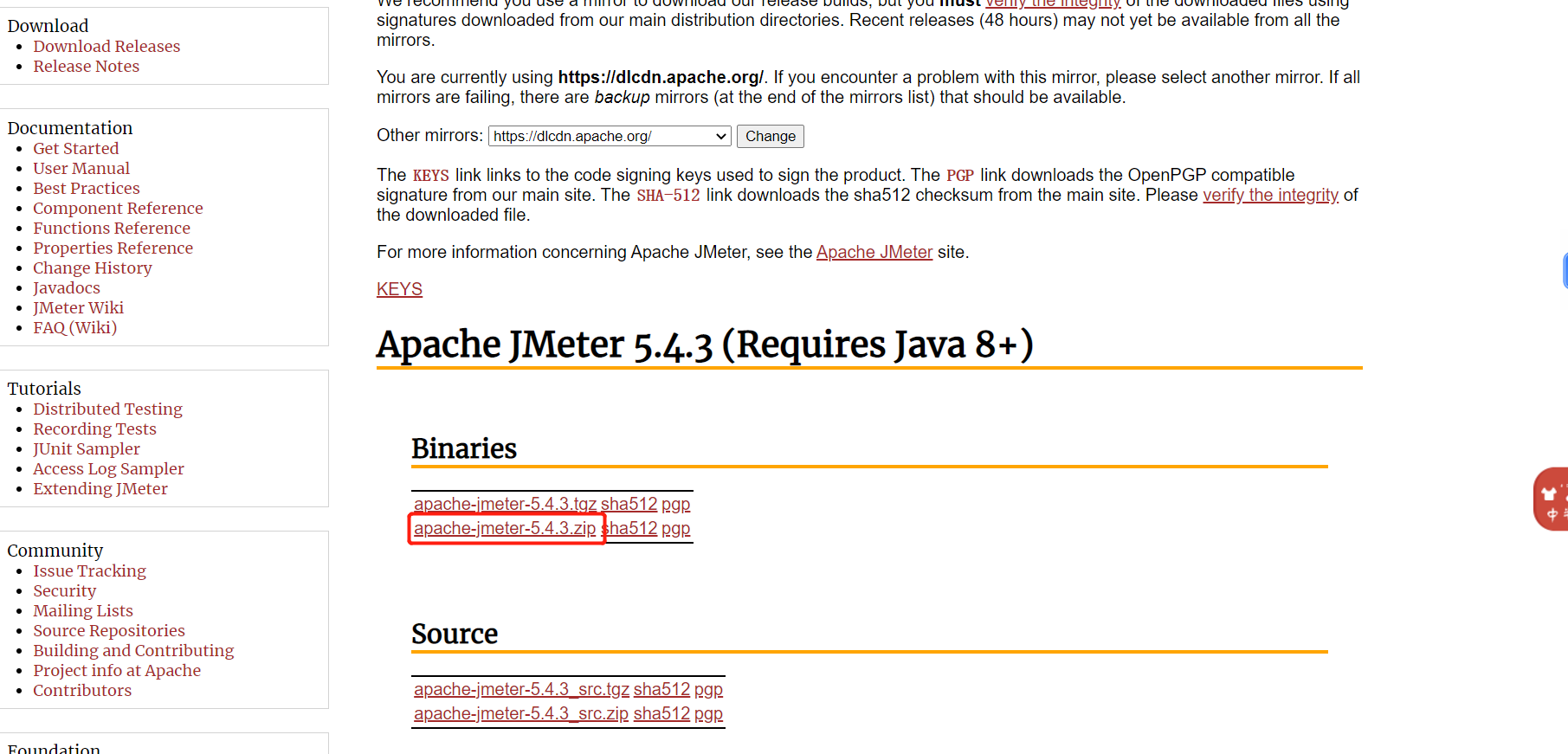Open Release Notes in the sidebar
Viewport: 1568px width, 754px height.
[86, 66]
